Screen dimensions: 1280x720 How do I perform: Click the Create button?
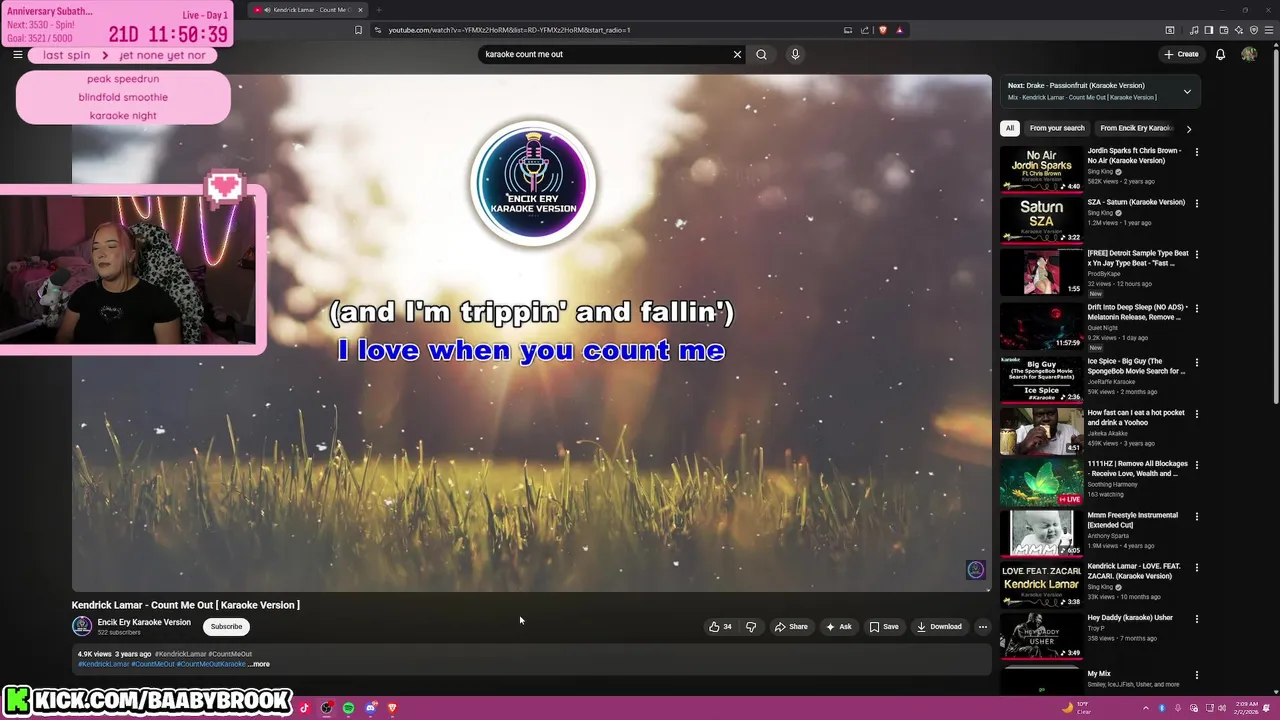pos(1181,54)
